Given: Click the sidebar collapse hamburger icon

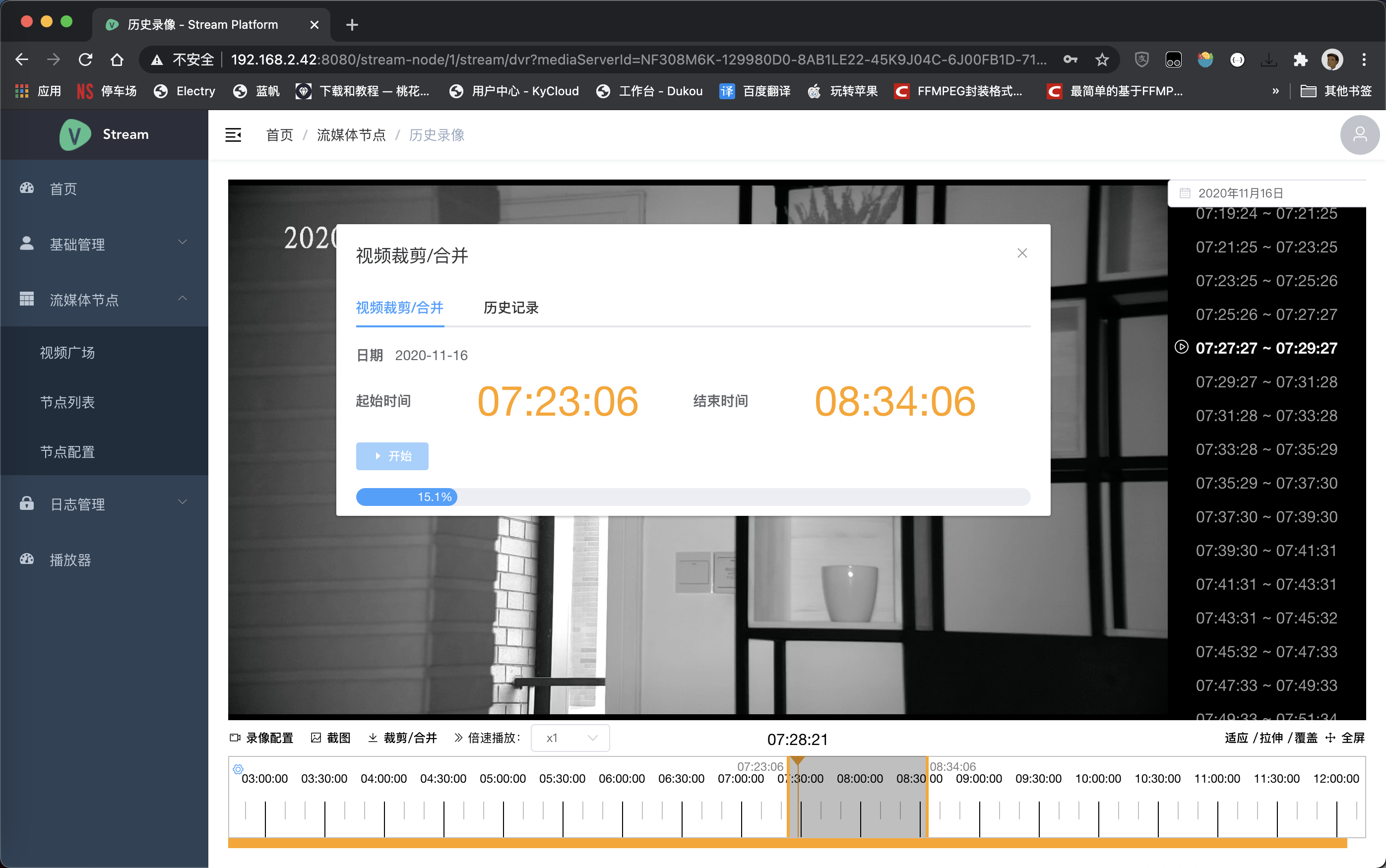Looking at the screenshot, I should (x=233, y=135).
